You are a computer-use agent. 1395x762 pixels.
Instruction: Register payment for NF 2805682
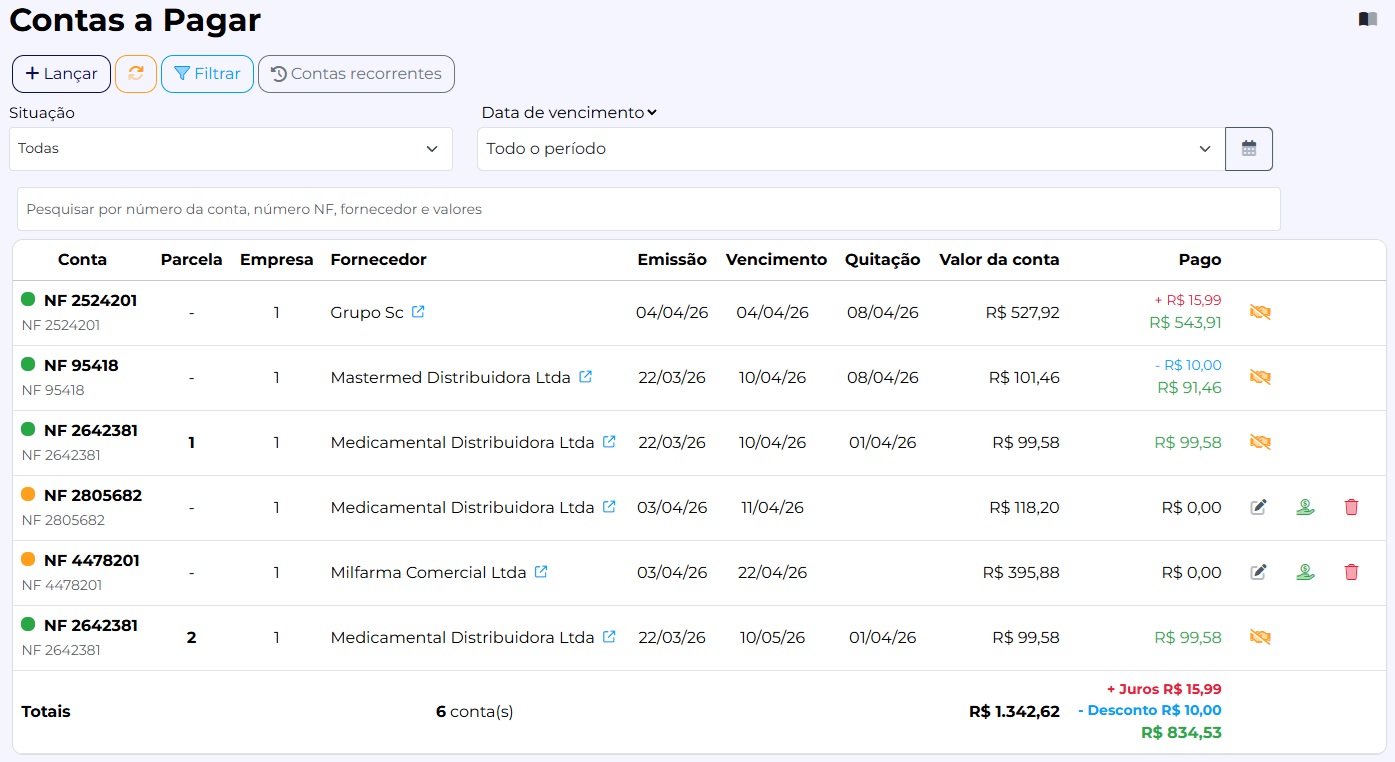[1305, 507]
